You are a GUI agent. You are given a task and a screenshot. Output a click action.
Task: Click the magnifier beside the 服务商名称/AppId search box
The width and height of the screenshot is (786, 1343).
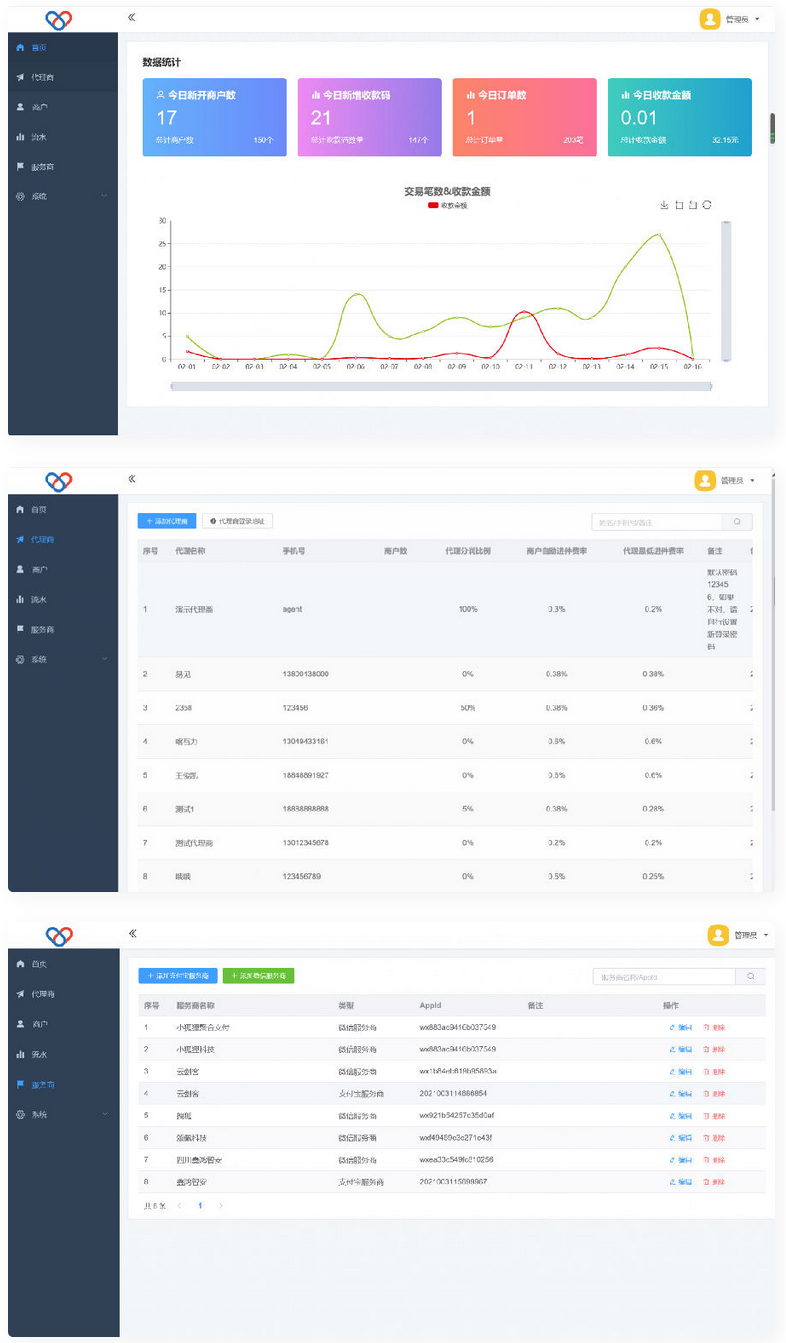tap(750, 976)
